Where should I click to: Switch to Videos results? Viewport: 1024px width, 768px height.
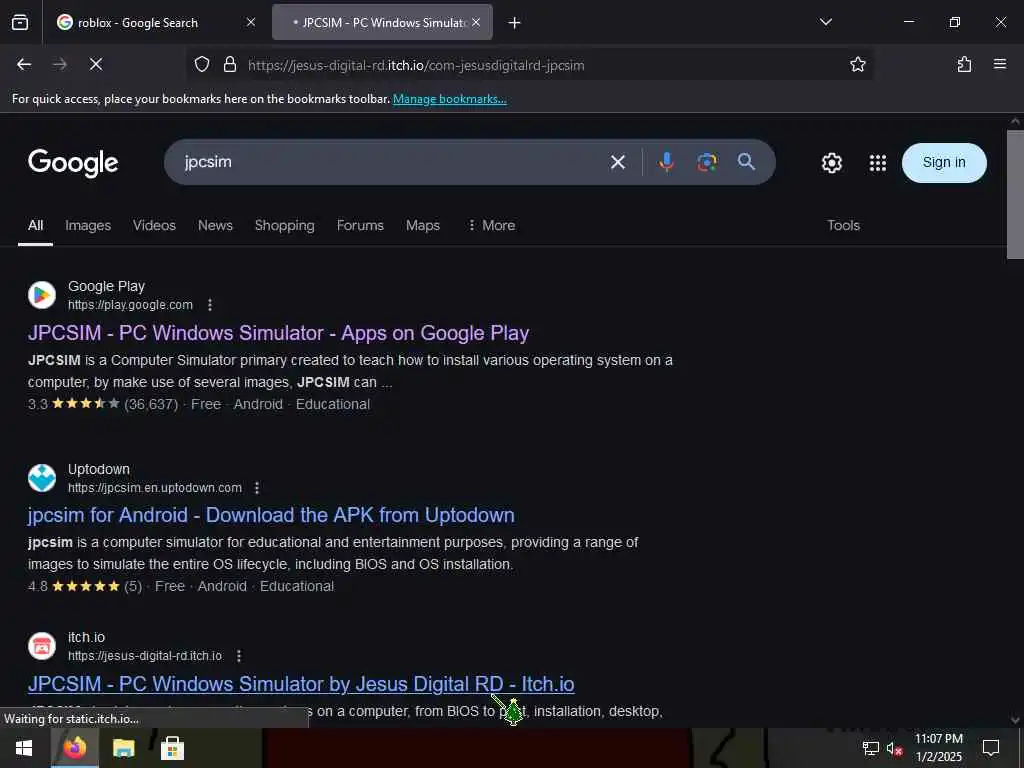pyautogui.click(x=154, y=225)
